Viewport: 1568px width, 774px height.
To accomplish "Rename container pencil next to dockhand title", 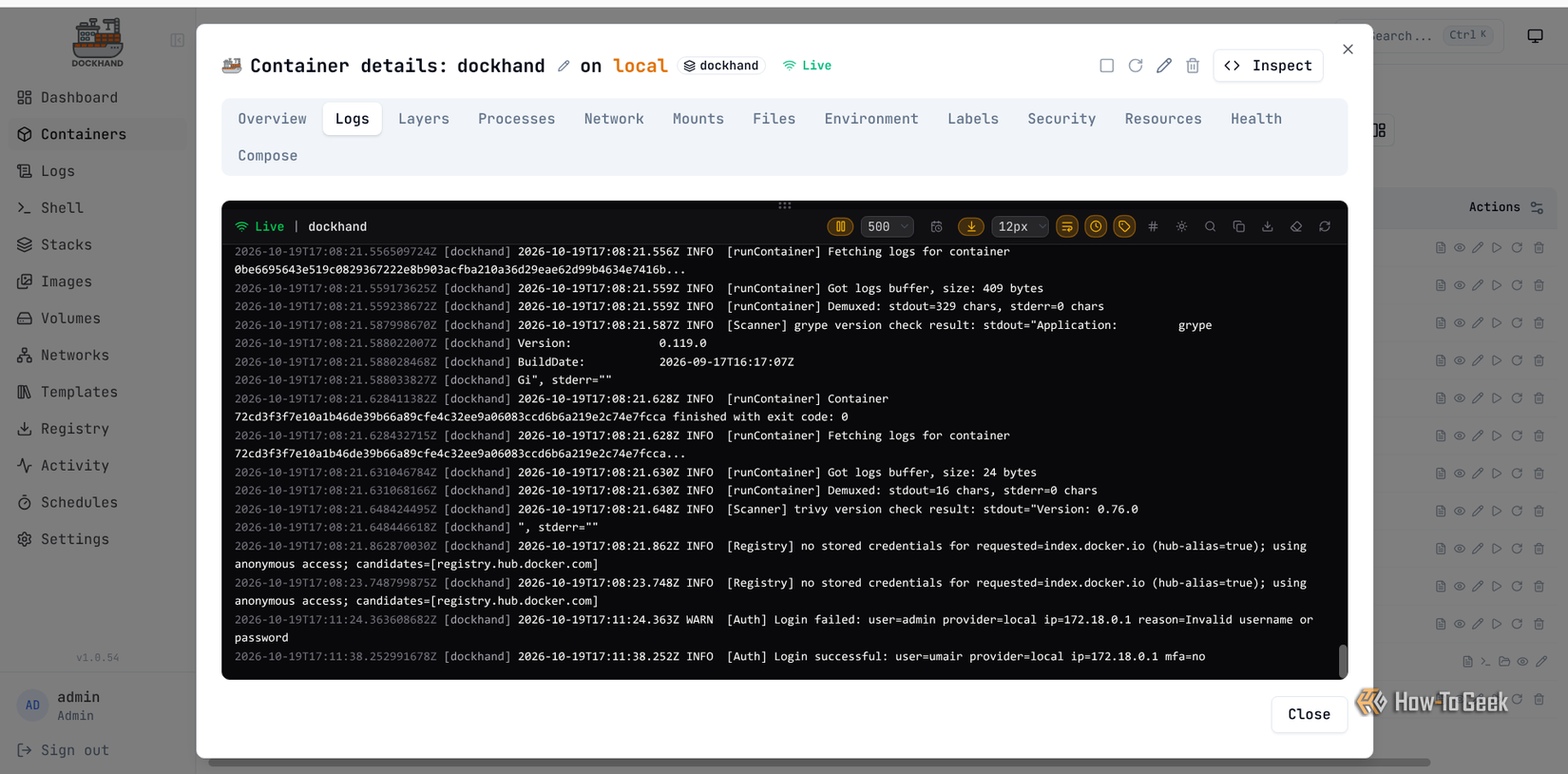I will [x=564, y=66].
